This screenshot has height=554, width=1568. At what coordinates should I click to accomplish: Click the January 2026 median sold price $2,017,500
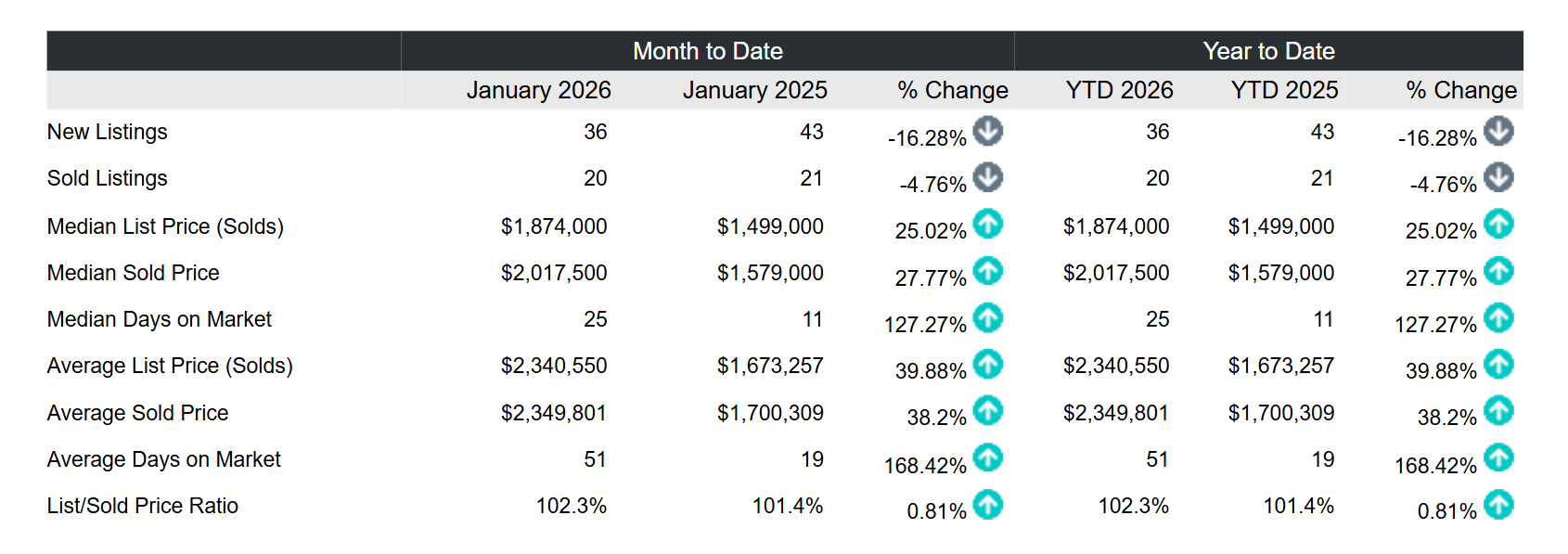point(554,273)
